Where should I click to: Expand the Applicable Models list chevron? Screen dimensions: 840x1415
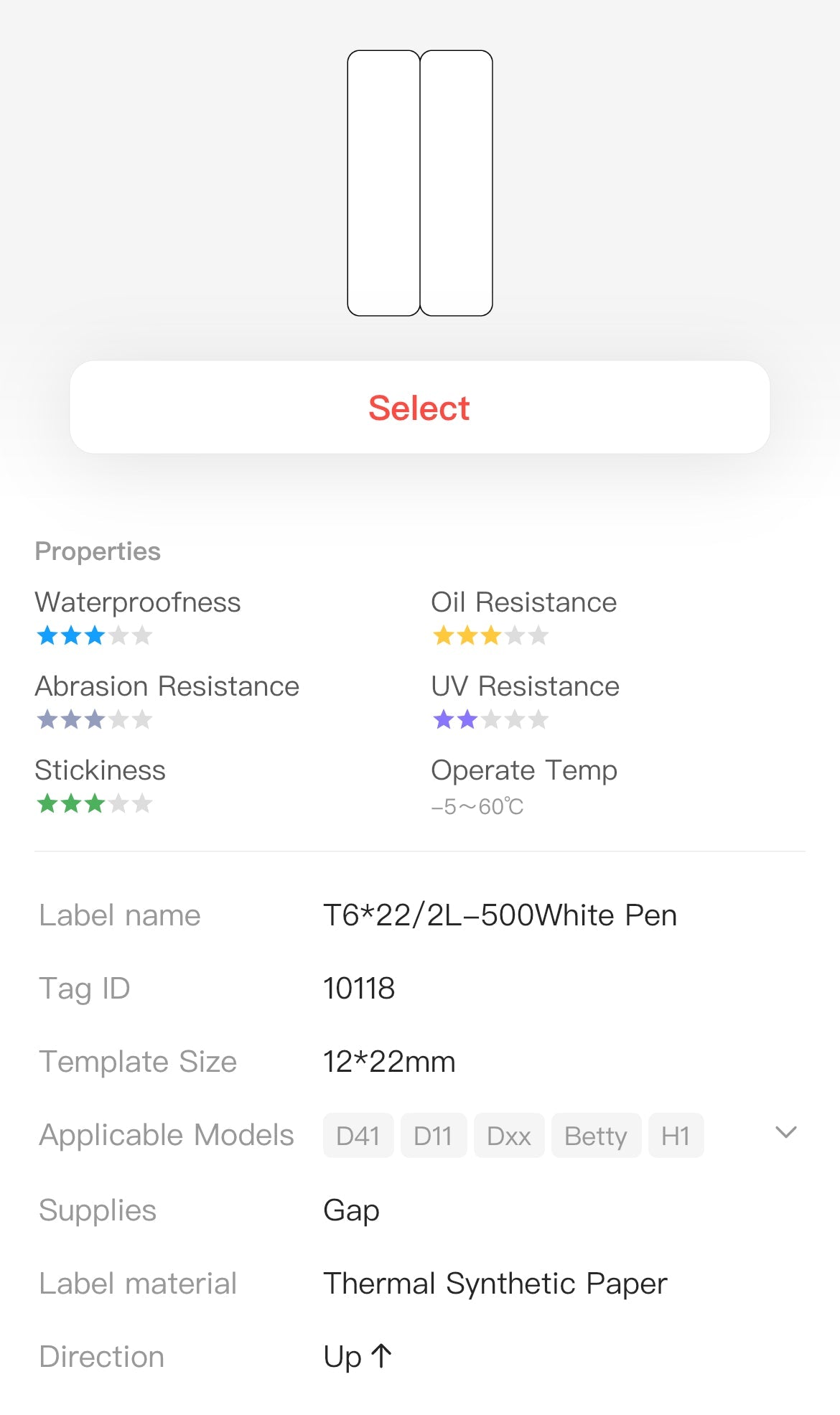(x=786, y=1133)
